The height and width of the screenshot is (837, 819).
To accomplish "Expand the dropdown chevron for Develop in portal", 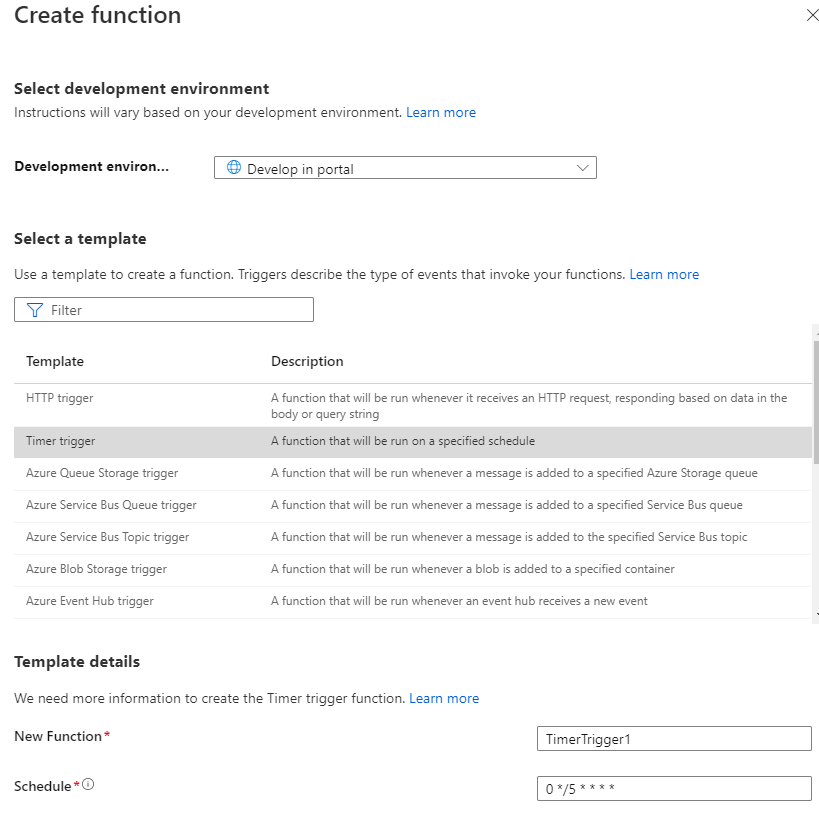I will pyautogui.click(x=582, y=167).
